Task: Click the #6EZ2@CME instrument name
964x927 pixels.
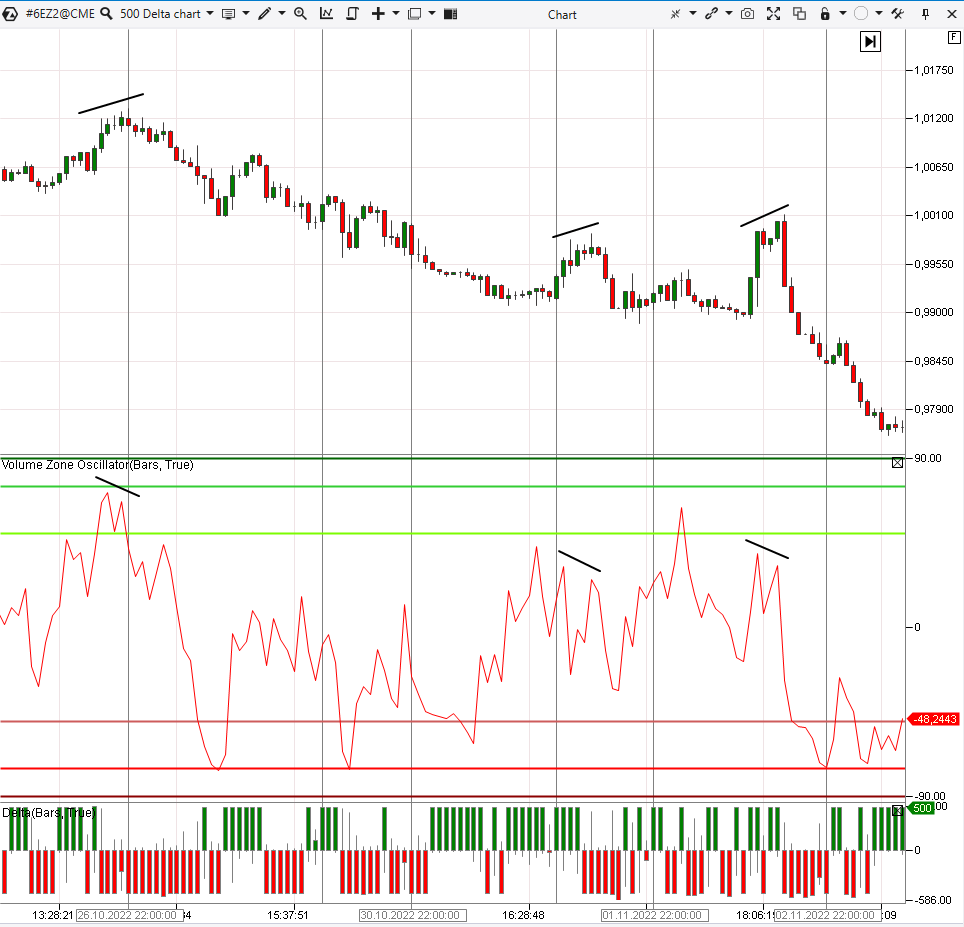Action: pos(58,14)
